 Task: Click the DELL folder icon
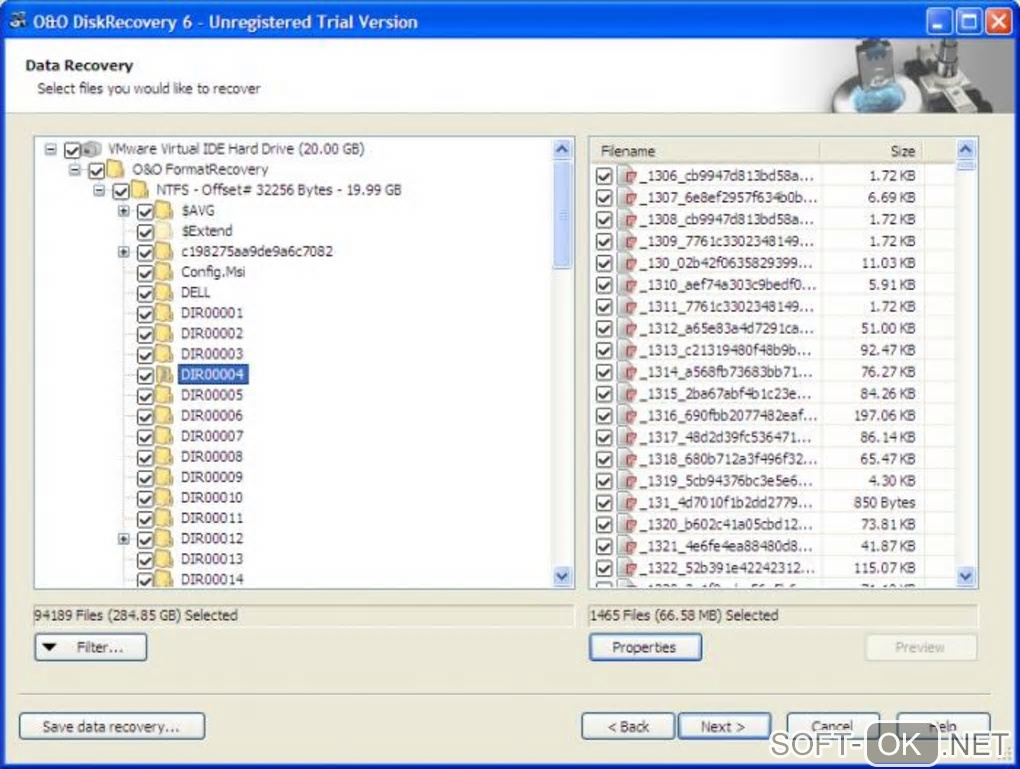[x=164, y=293]
